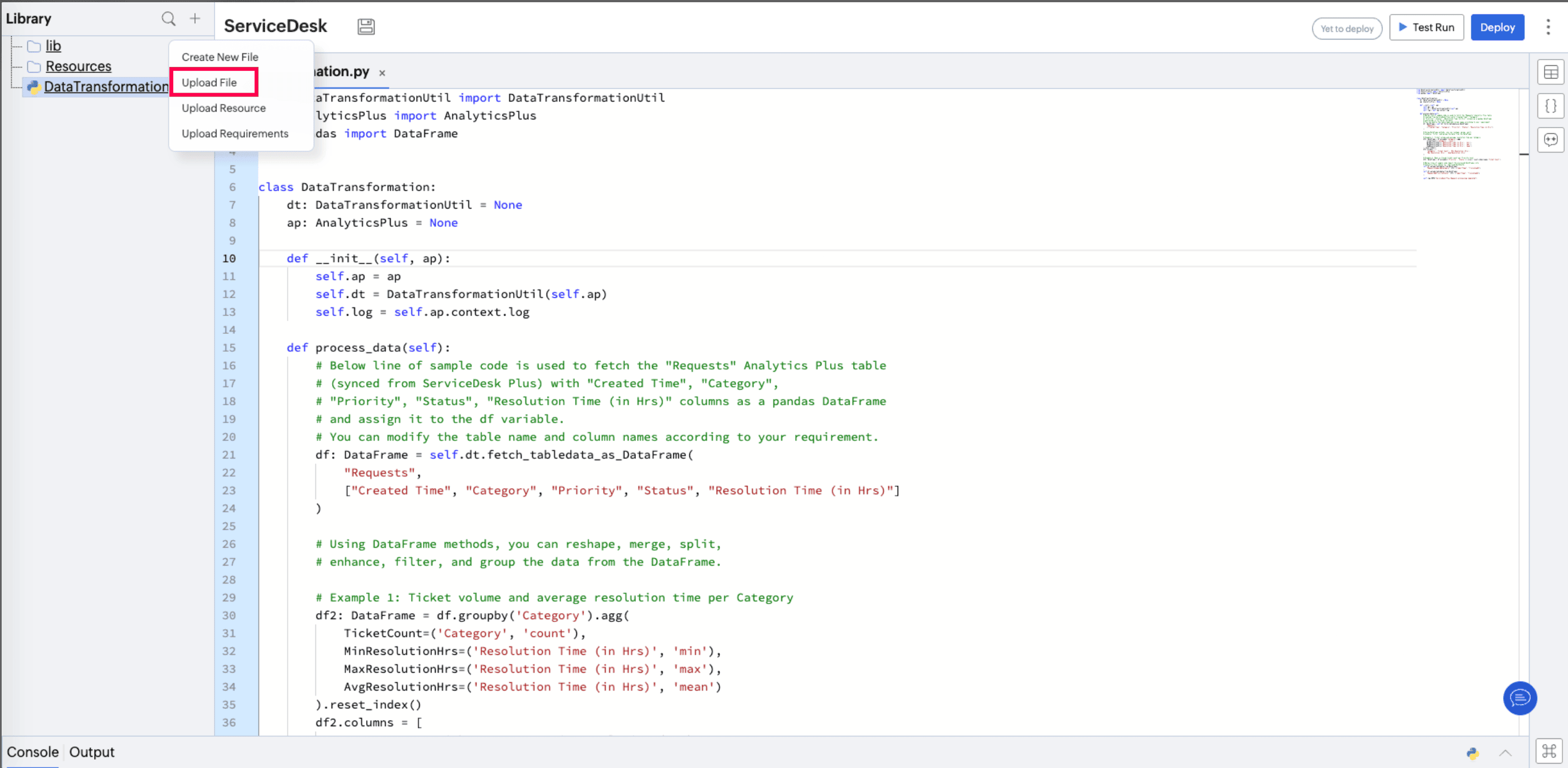The height and width of the screenshot is (768, 1568).
Task: Place cursor on 'class DataTransformation:' line
Action: (x=347, y=188)
